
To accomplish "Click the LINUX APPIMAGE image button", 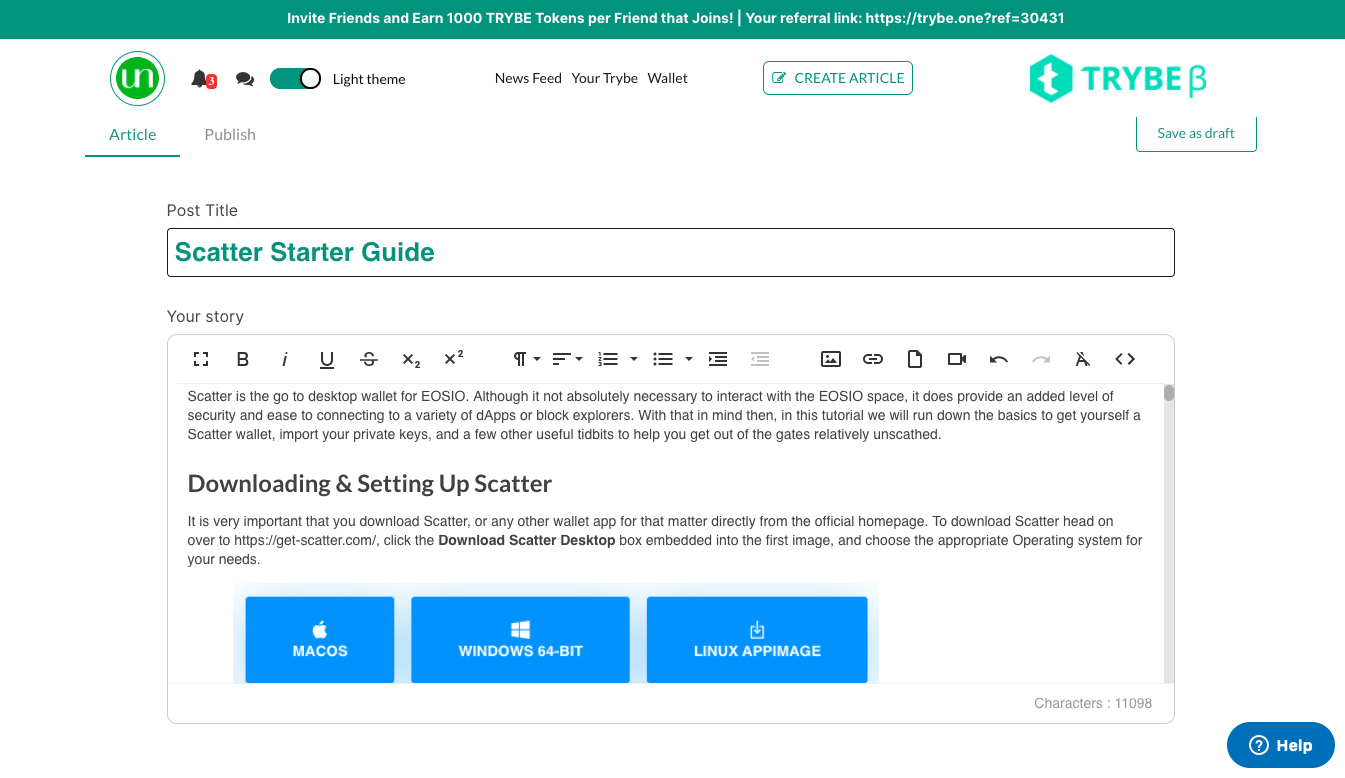I will coord(757,640).
